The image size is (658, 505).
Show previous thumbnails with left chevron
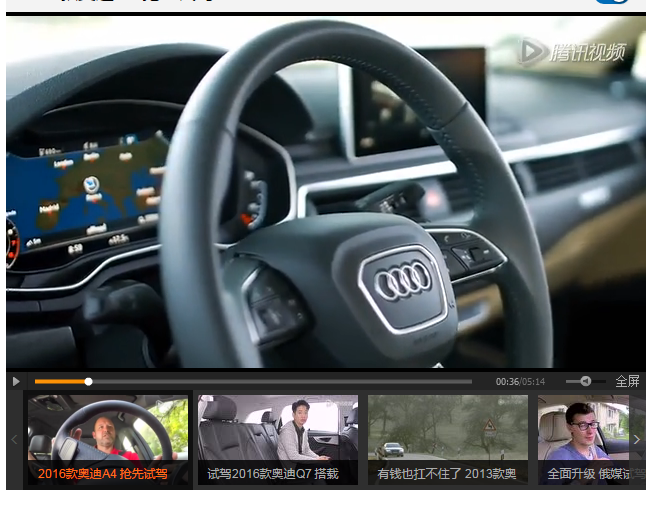click(x=14, y=440)
